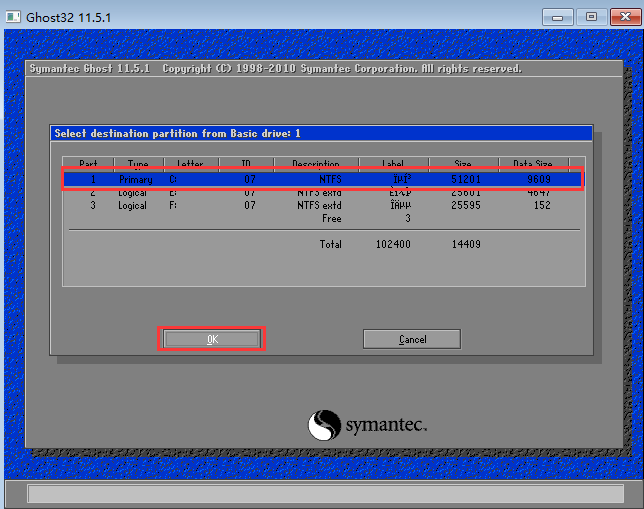Select partition 1 Primary C: row
This screenshot has height=509, width=644.
321,179
